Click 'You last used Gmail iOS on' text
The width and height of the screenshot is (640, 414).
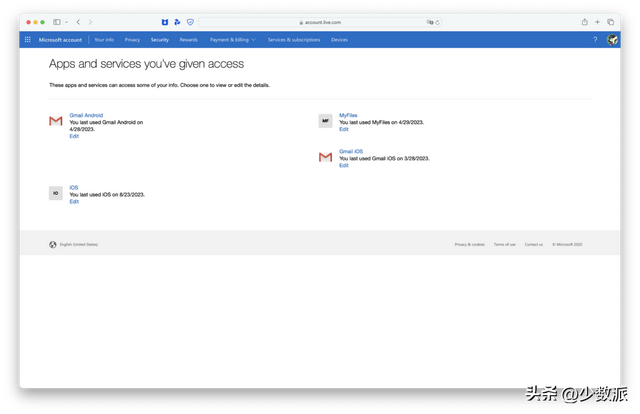[x=371, y=158]
